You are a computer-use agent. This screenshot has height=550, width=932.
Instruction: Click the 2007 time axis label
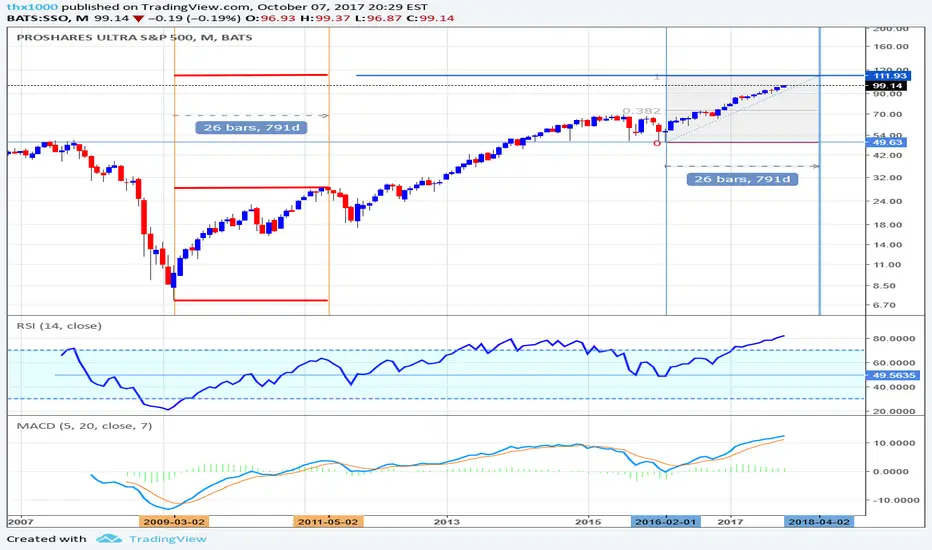(x=21, y=521)
